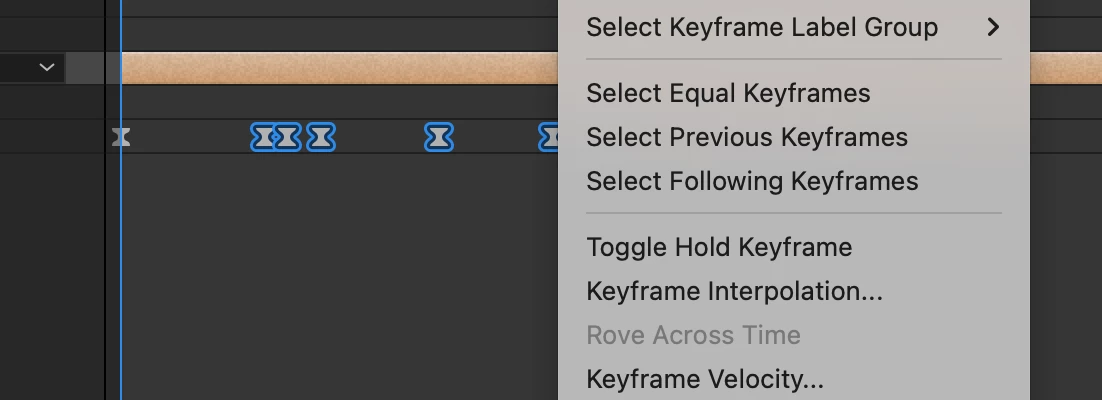
Task: Open the Keyframe Interpolation dialog
Action: click(x=734, y=291)
